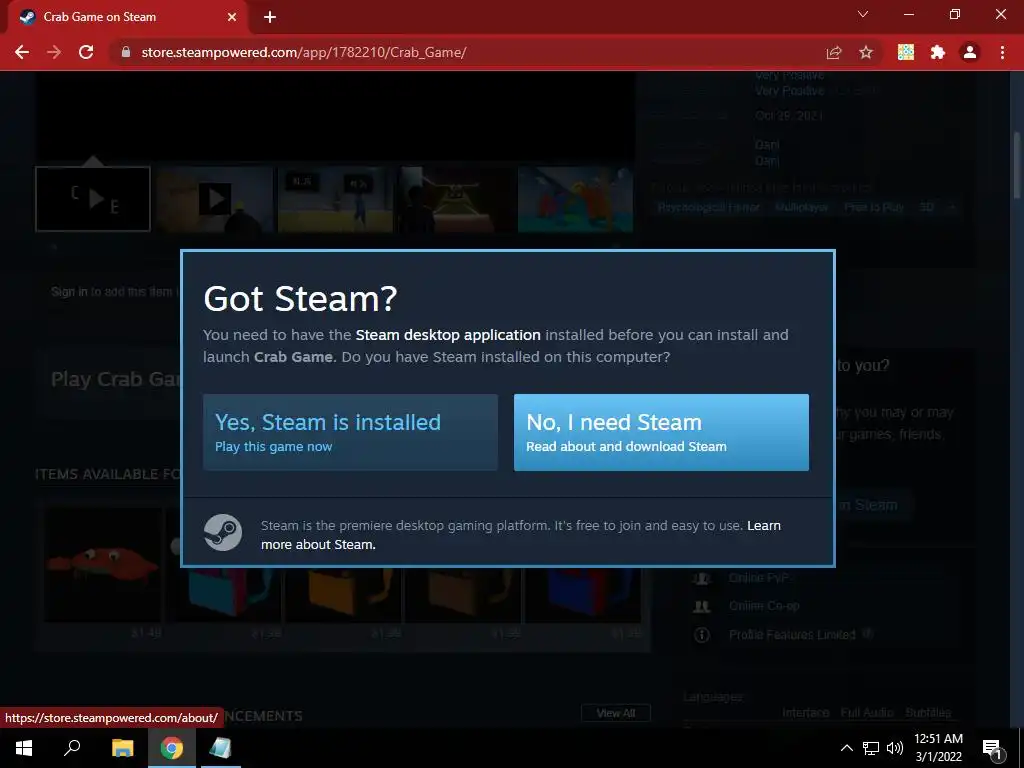Open the colorful grid extension icon
Viewport: 1024px width, 768px height.
906,52
